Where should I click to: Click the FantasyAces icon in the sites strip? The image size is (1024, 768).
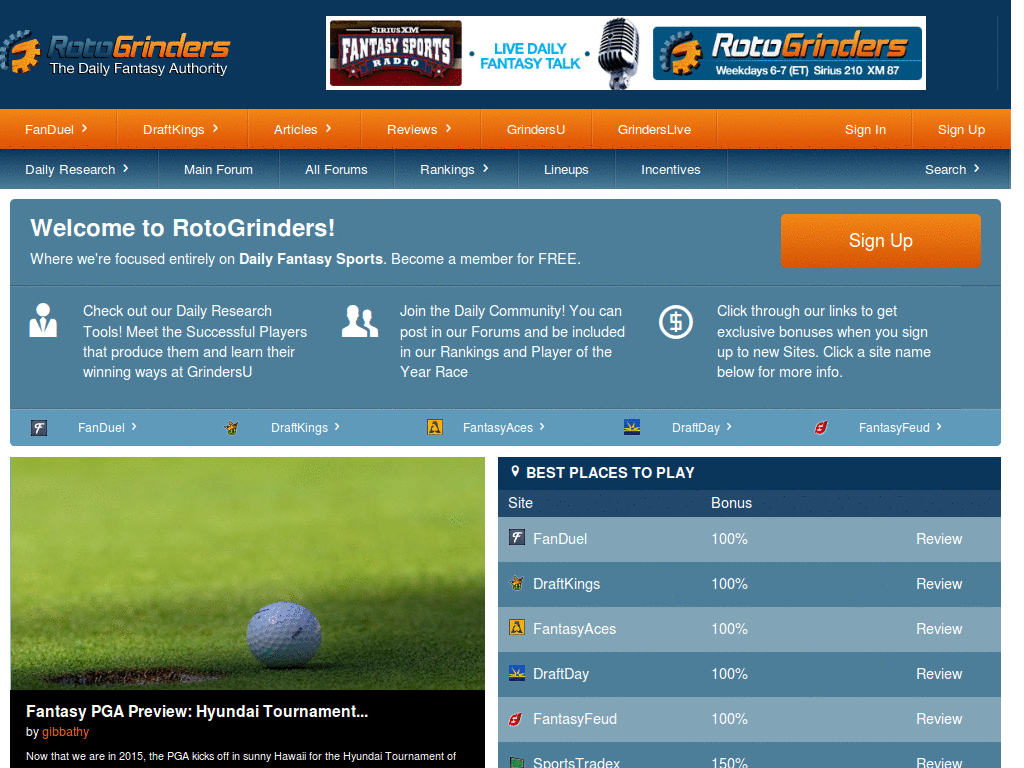click(435, 427)
